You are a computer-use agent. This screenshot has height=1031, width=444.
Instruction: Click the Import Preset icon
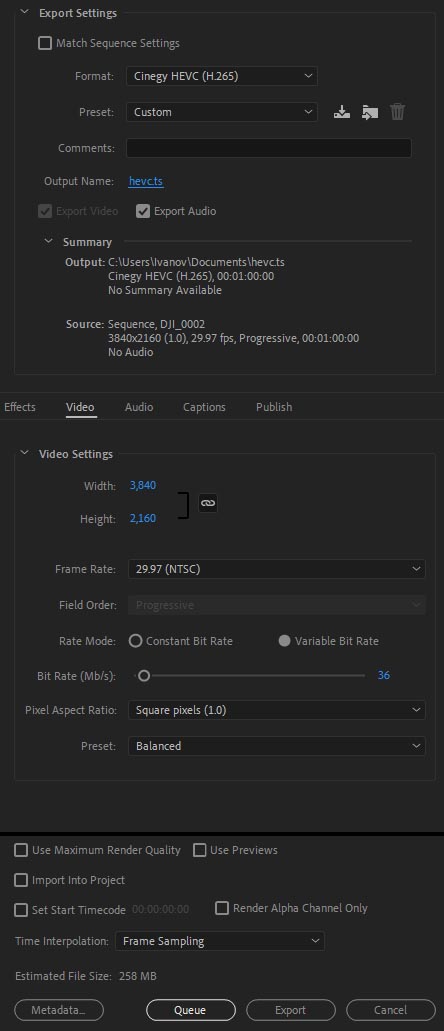pos(370,112)
